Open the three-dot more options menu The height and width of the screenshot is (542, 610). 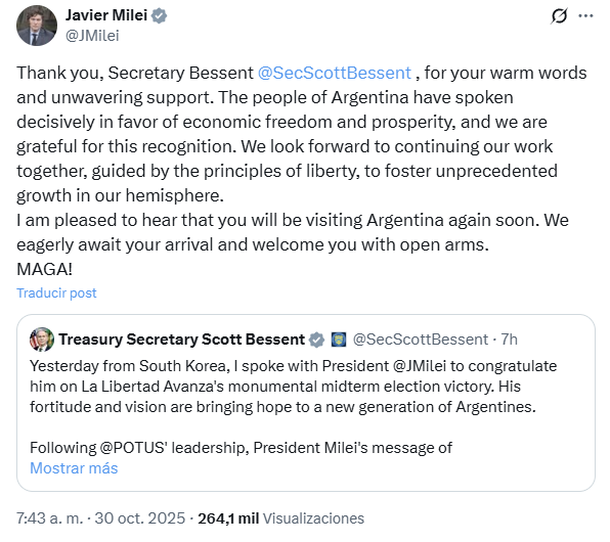(588, 18)
